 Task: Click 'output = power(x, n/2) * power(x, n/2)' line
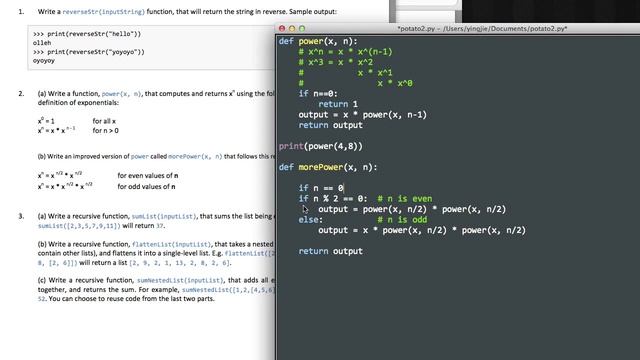tap(412, 209)
